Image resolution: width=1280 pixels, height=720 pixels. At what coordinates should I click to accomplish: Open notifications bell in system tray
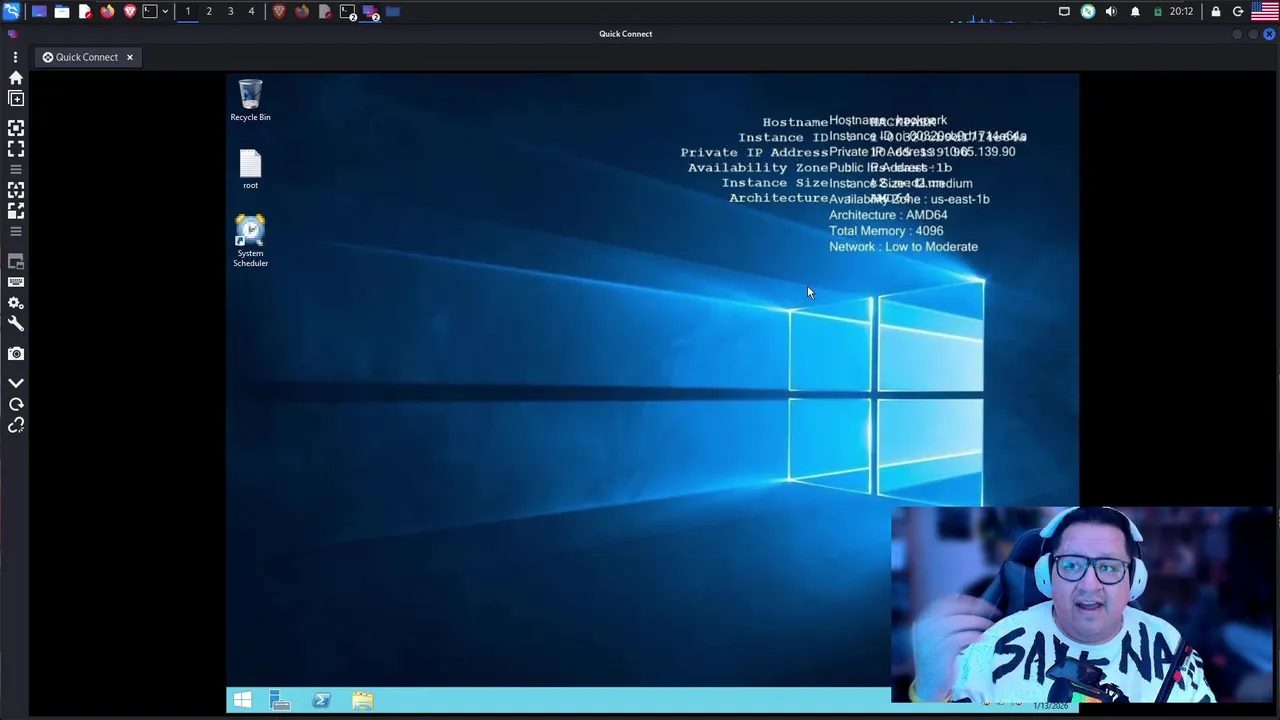[1135, 11]
